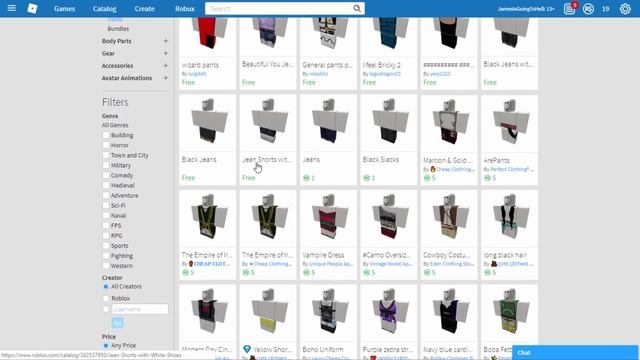Check the Sci-Fi genre box
640x360 pixels.
coord(106,206)
